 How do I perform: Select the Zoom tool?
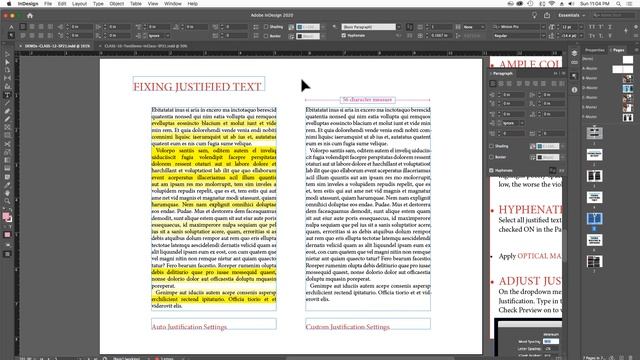click(7, 202)
